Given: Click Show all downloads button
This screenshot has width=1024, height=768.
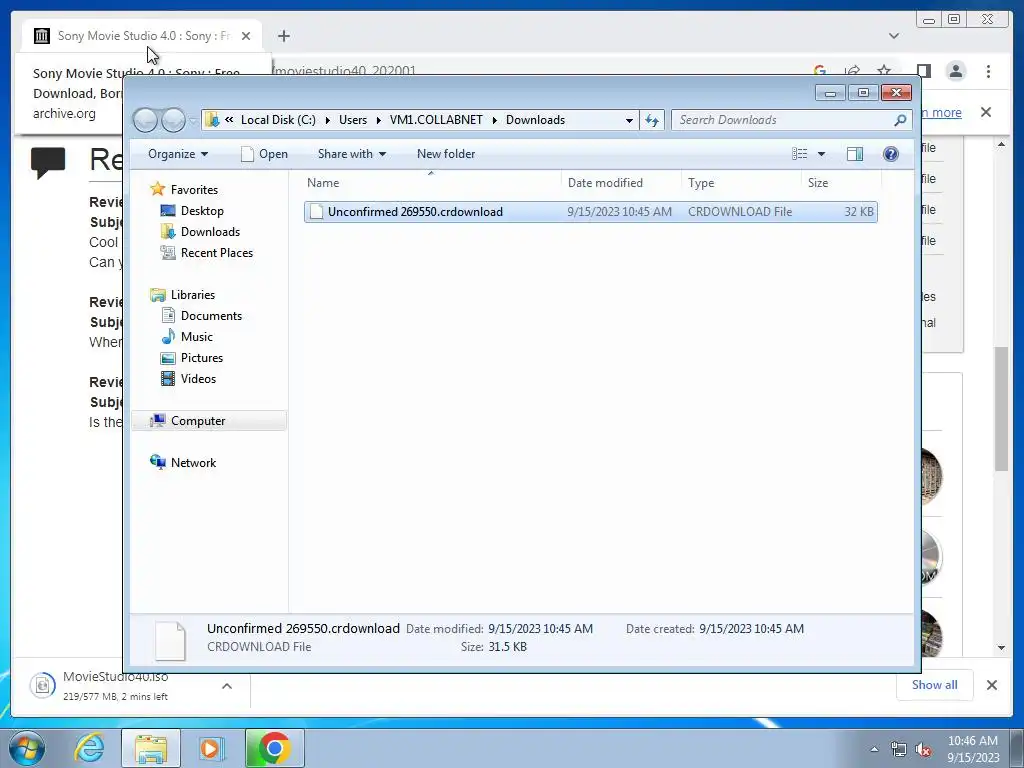Looking at the screenshot, I should (x=935, y=685).
